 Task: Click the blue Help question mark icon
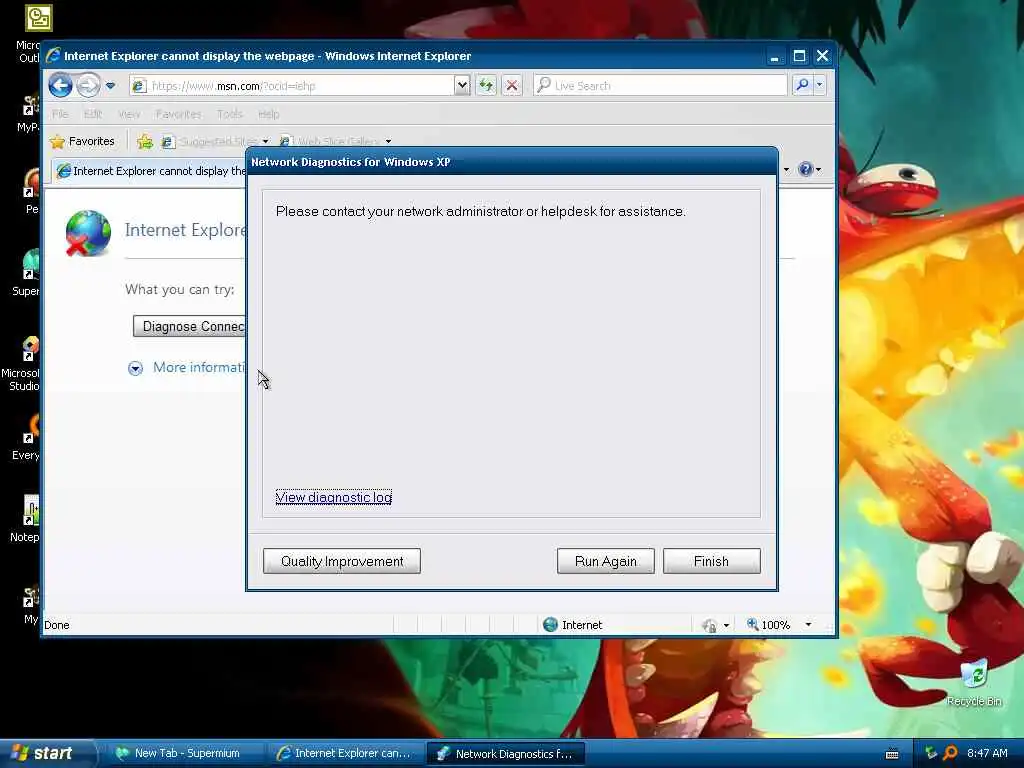(x=806, y=170)
